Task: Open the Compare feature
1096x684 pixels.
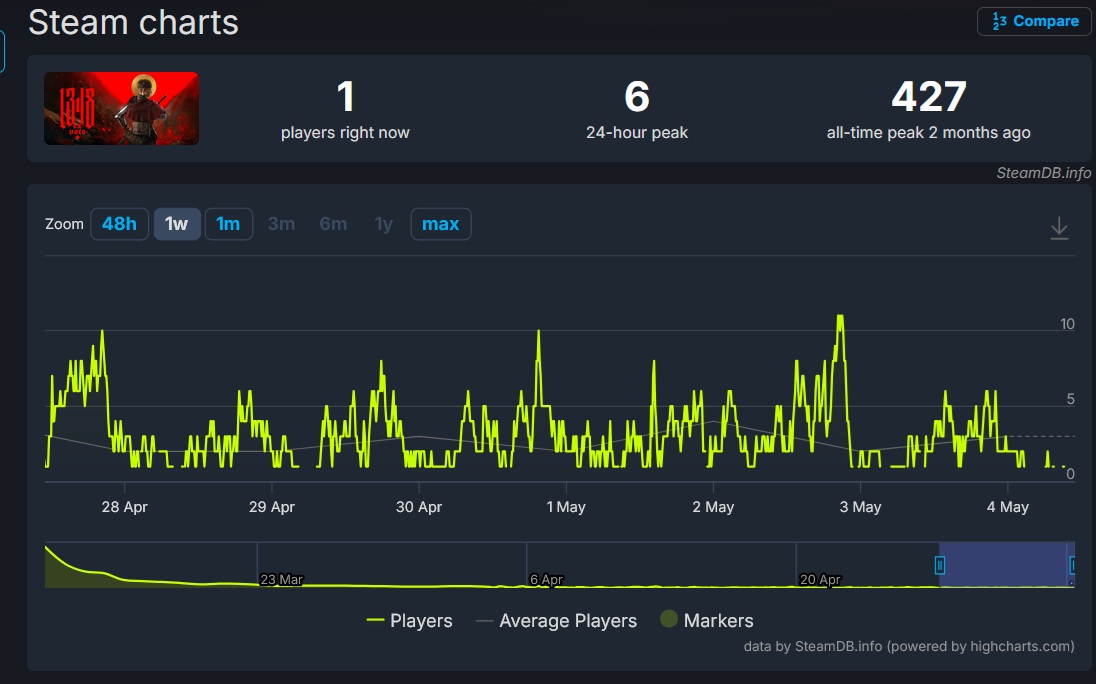Action: pos(1034,21)
